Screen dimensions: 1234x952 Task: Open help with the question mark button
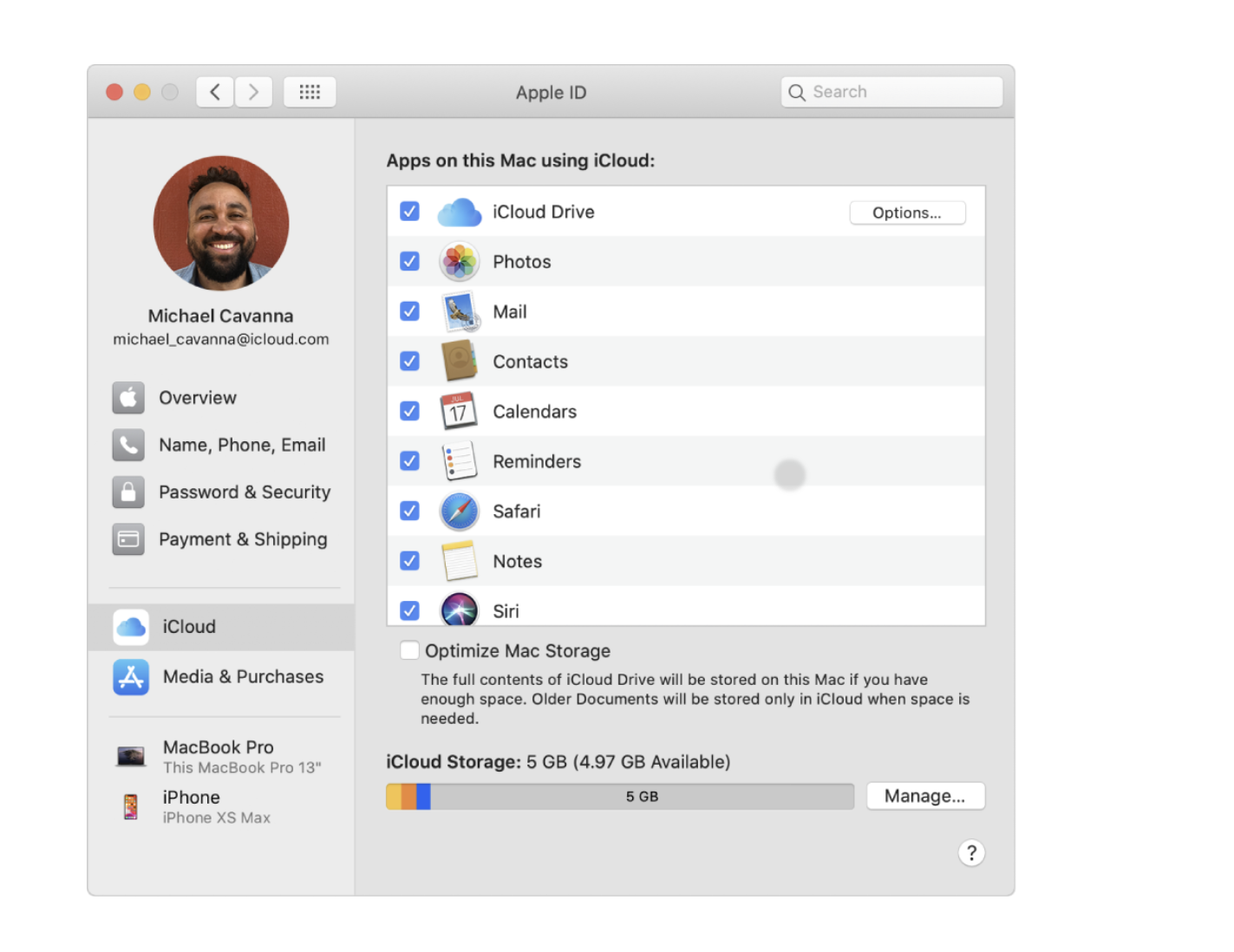[x=971, y=853]
